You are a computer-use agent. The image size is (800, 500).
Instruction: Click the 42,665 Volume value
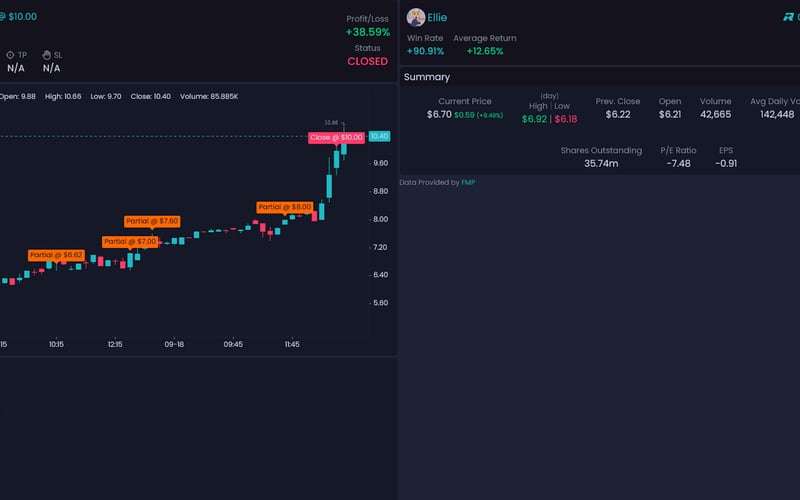(x=715, y=114)
